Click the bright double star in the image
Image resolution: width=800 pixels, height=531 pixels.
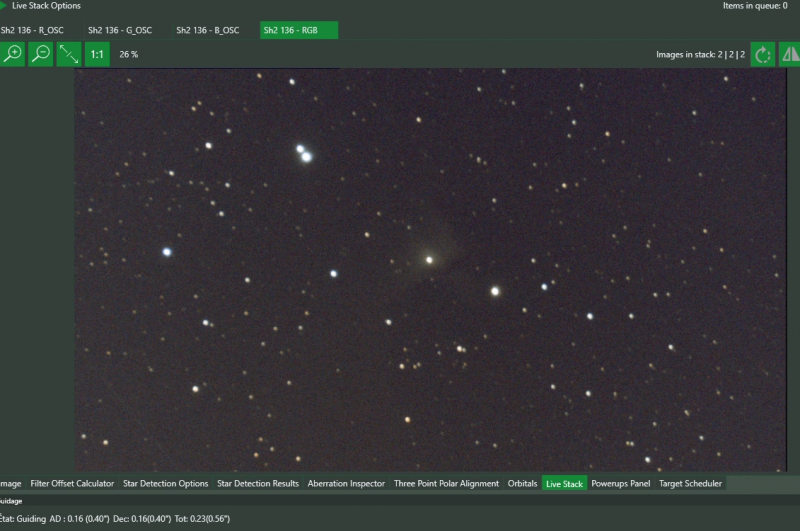(x=304, y=153)
